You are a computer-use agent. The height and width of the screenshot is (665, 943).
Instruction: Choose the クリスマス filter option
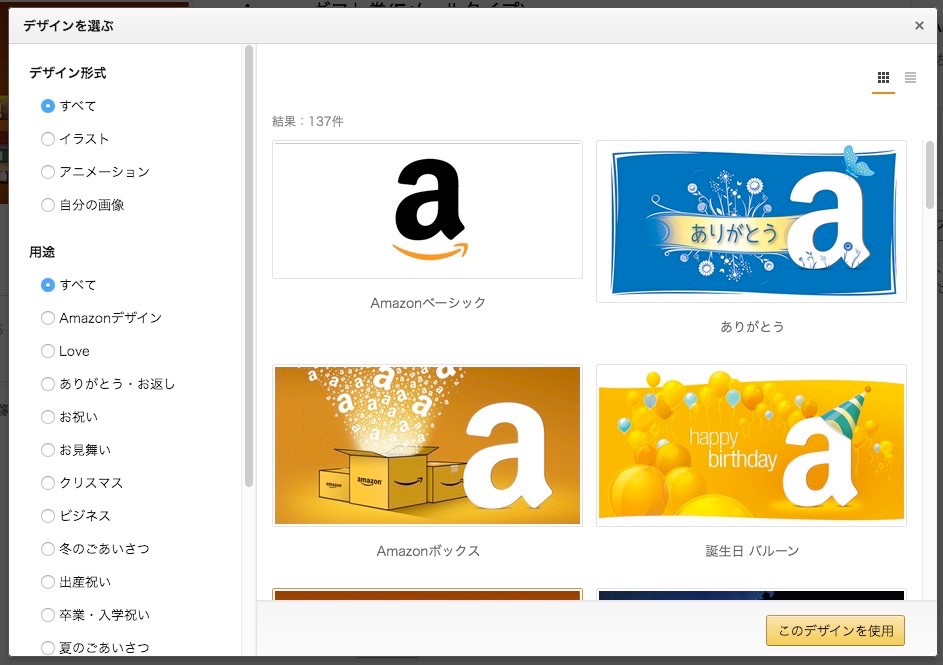pos(48,483)
